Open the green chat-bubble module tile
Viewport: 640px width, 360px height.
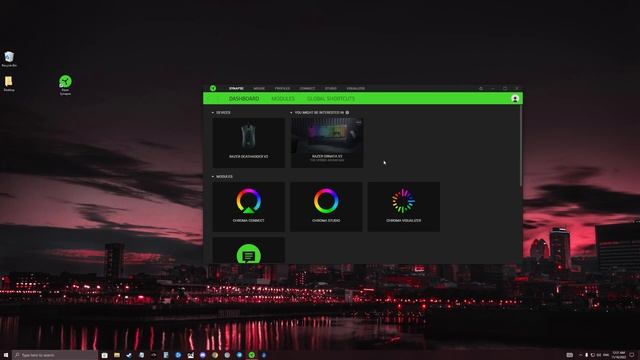[249, 251]
